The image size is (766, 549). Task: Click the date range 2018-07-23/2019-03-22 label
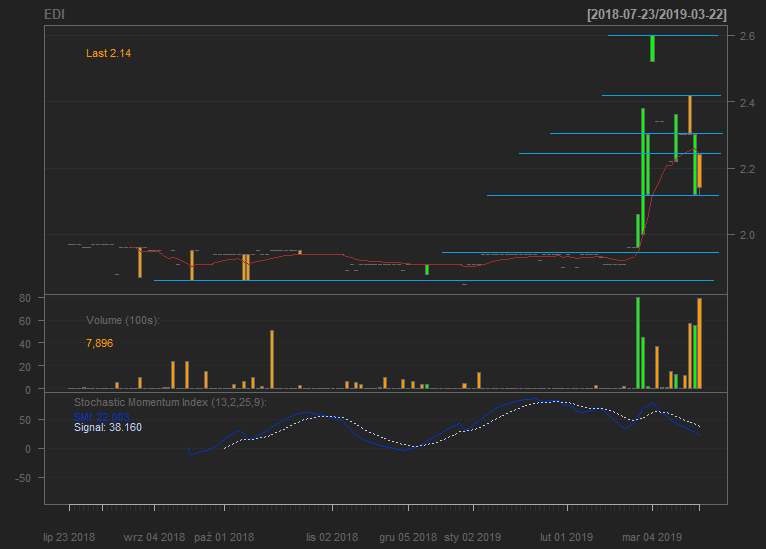coord(657,15)
